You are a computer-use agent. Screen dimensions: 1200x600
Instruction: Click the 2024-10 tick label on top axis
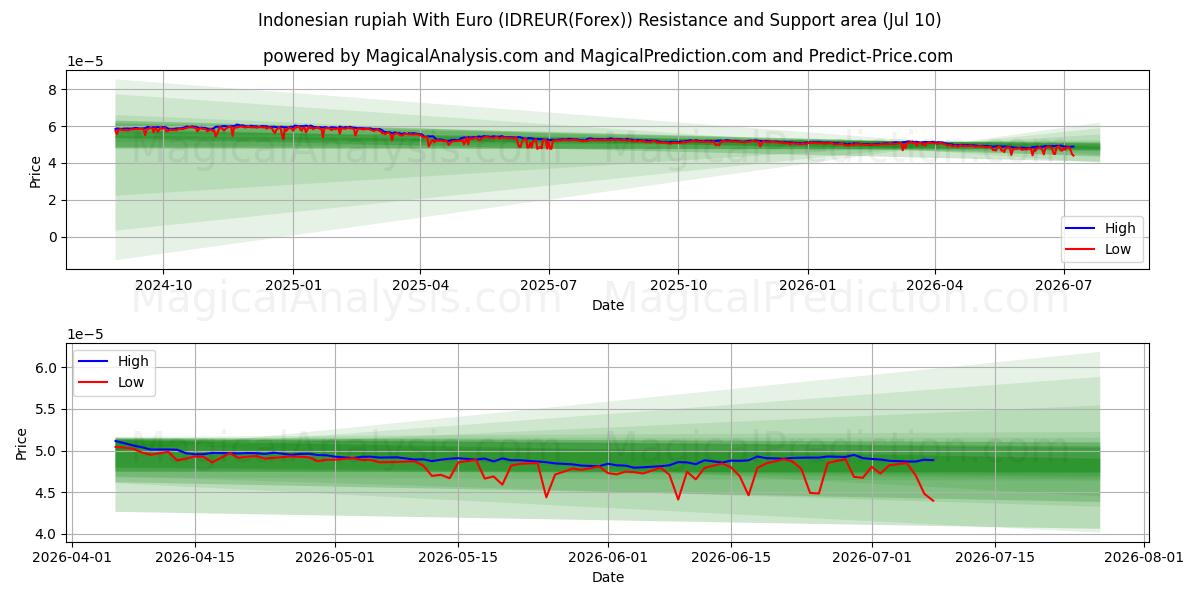pyautogui.click(x=163, y=285)
